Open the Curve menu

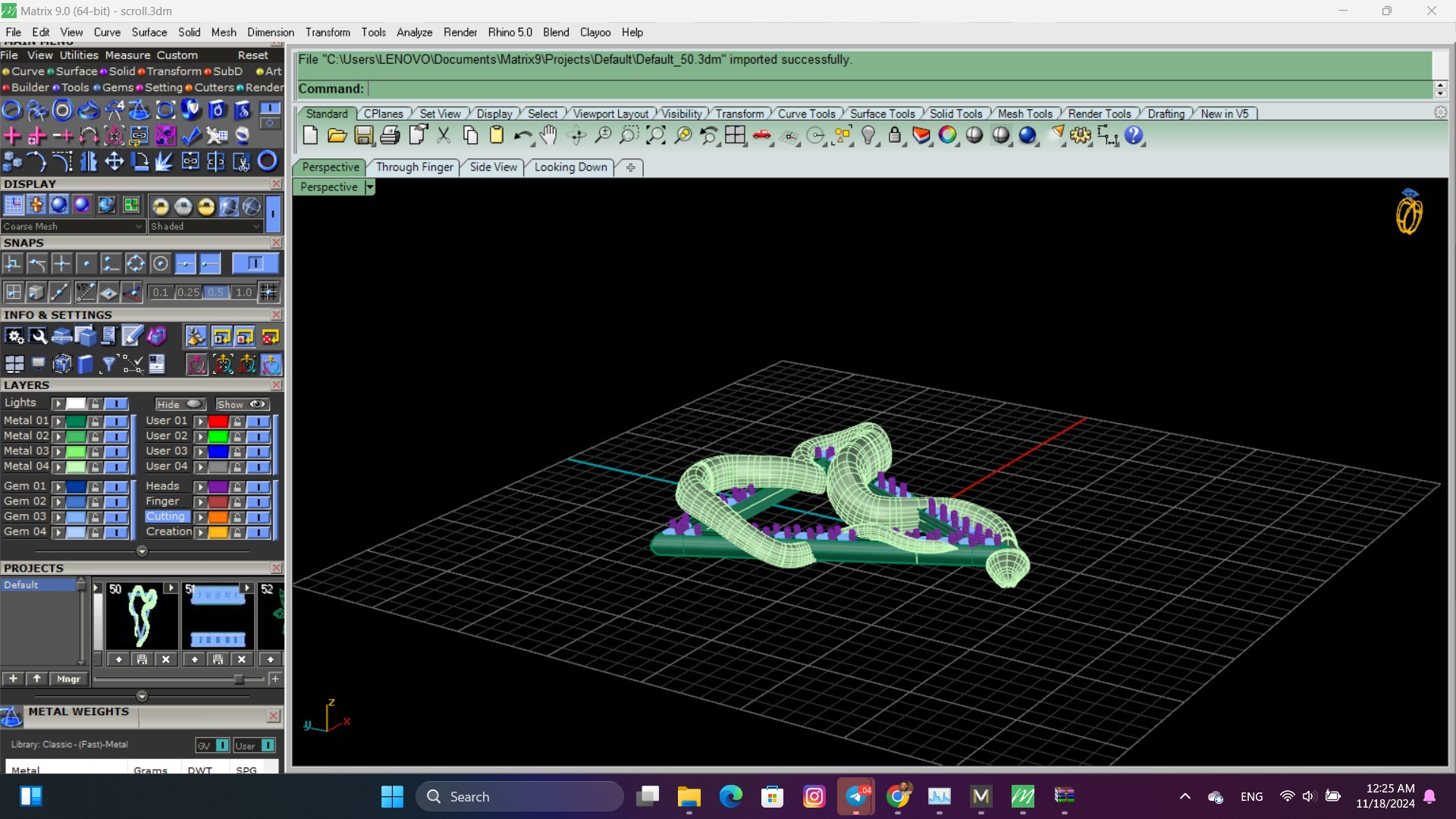[107, 32]
